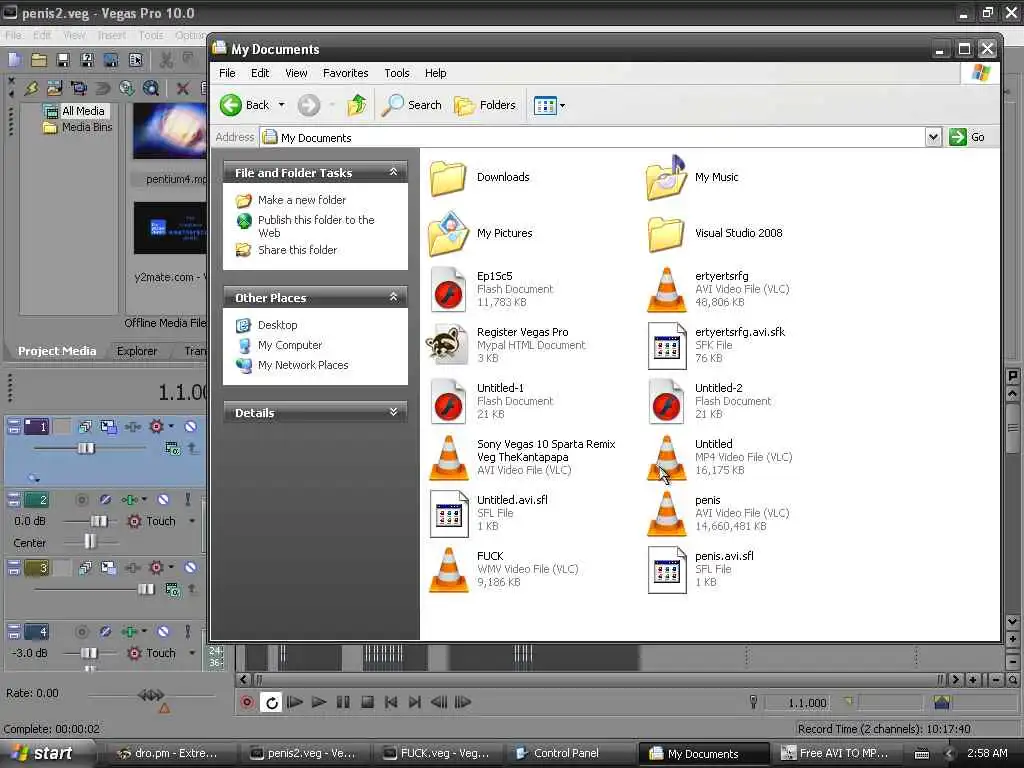
Task: Collapse the File and Folder Tasks panel
Action: (x=393, y=172)
